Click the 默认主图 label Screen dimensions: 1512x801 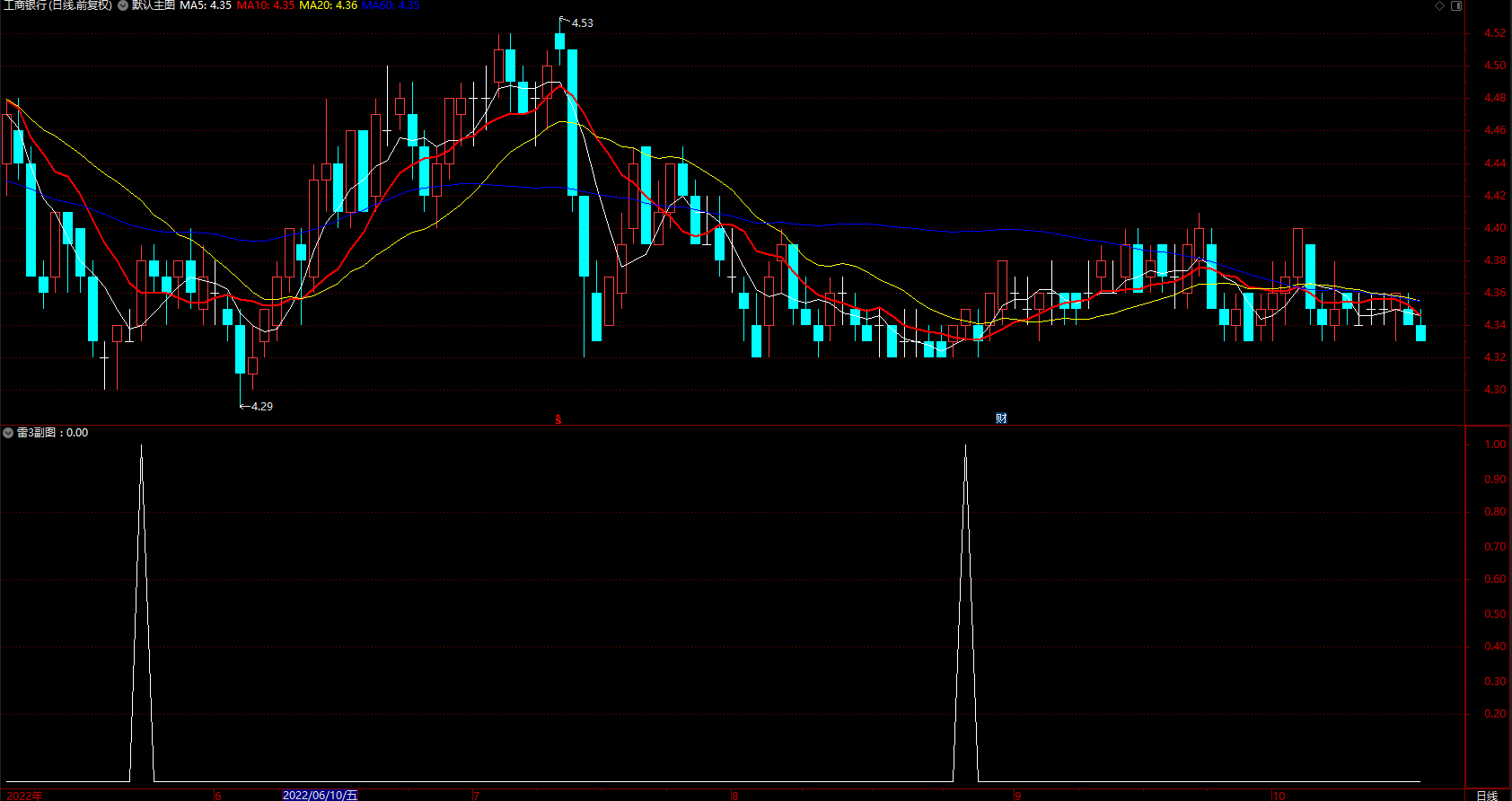click(154, 5)
